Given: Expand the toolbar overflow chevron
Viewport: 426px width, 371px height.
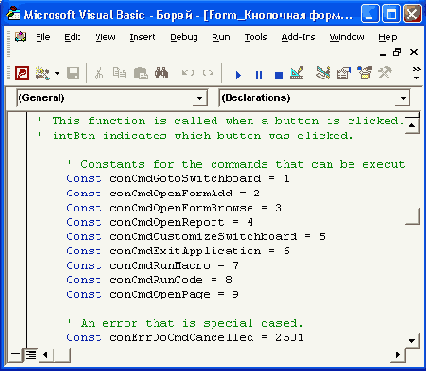Looking at the screenshot, I should (x=416, y=73).
